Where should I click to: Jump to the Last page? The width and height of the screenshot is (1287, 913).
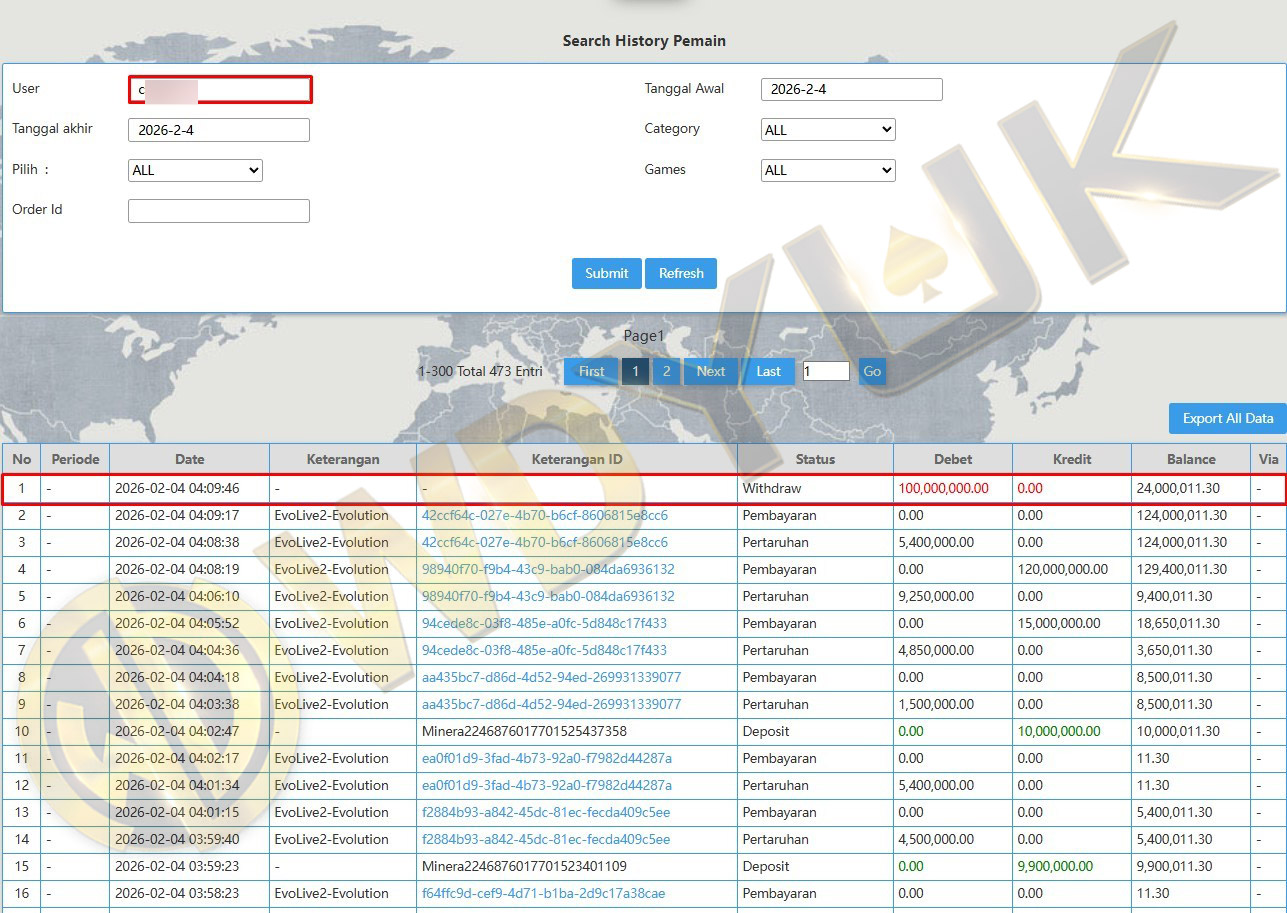(x=768, y=371)
